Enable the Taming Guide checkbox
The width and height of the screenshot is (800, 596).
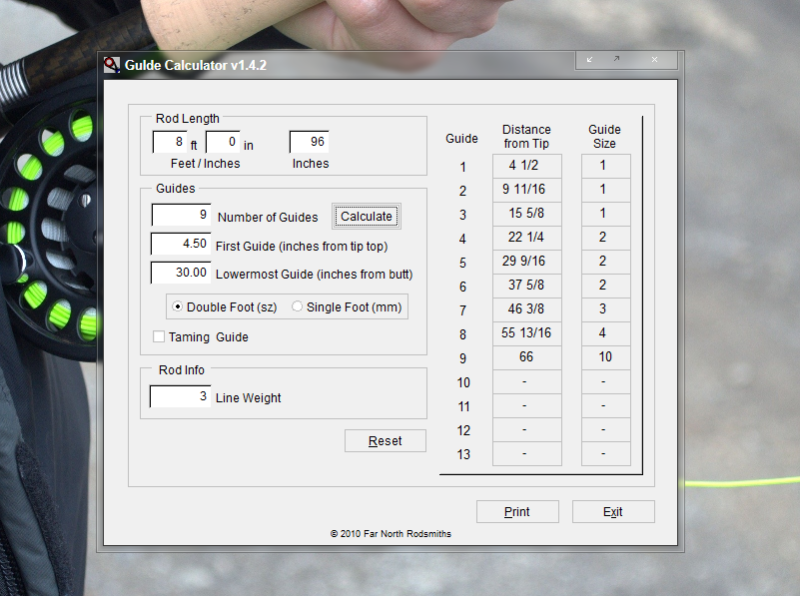pyautogui.click(x=159, y=337)
